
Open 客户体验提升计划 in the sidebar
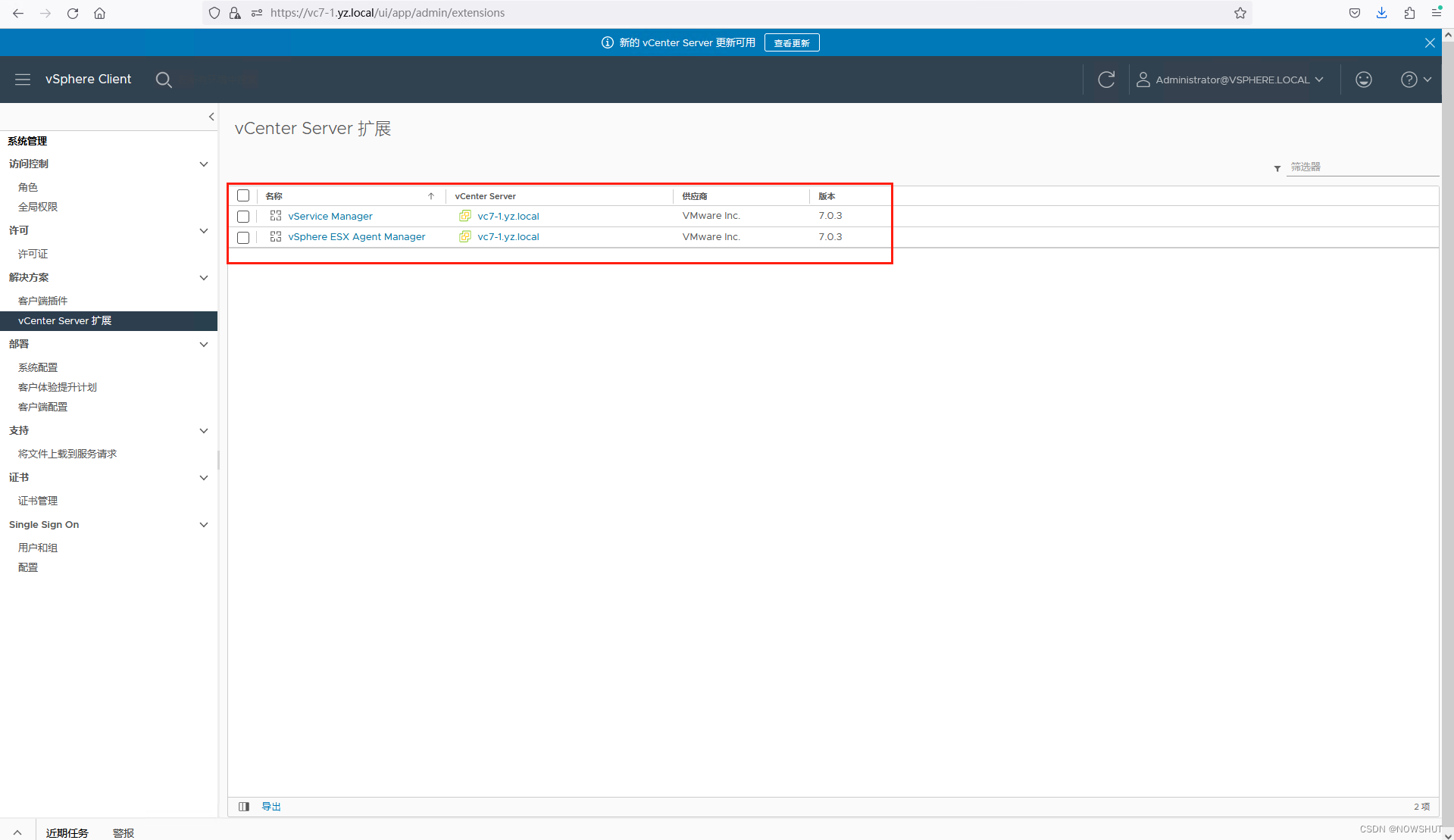(58, 387)
